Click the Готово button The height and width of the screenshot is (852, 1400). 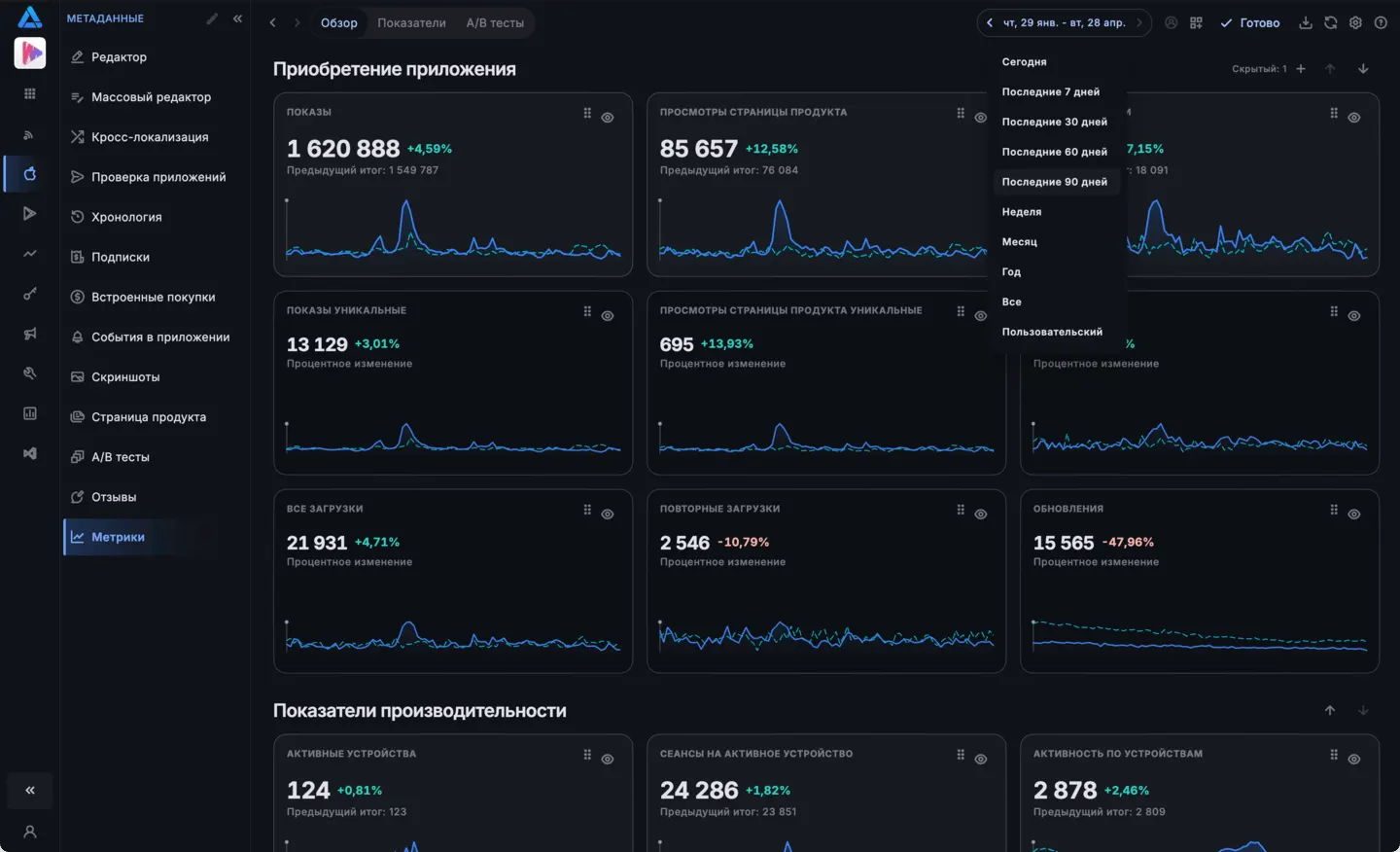pos(1250,22)
